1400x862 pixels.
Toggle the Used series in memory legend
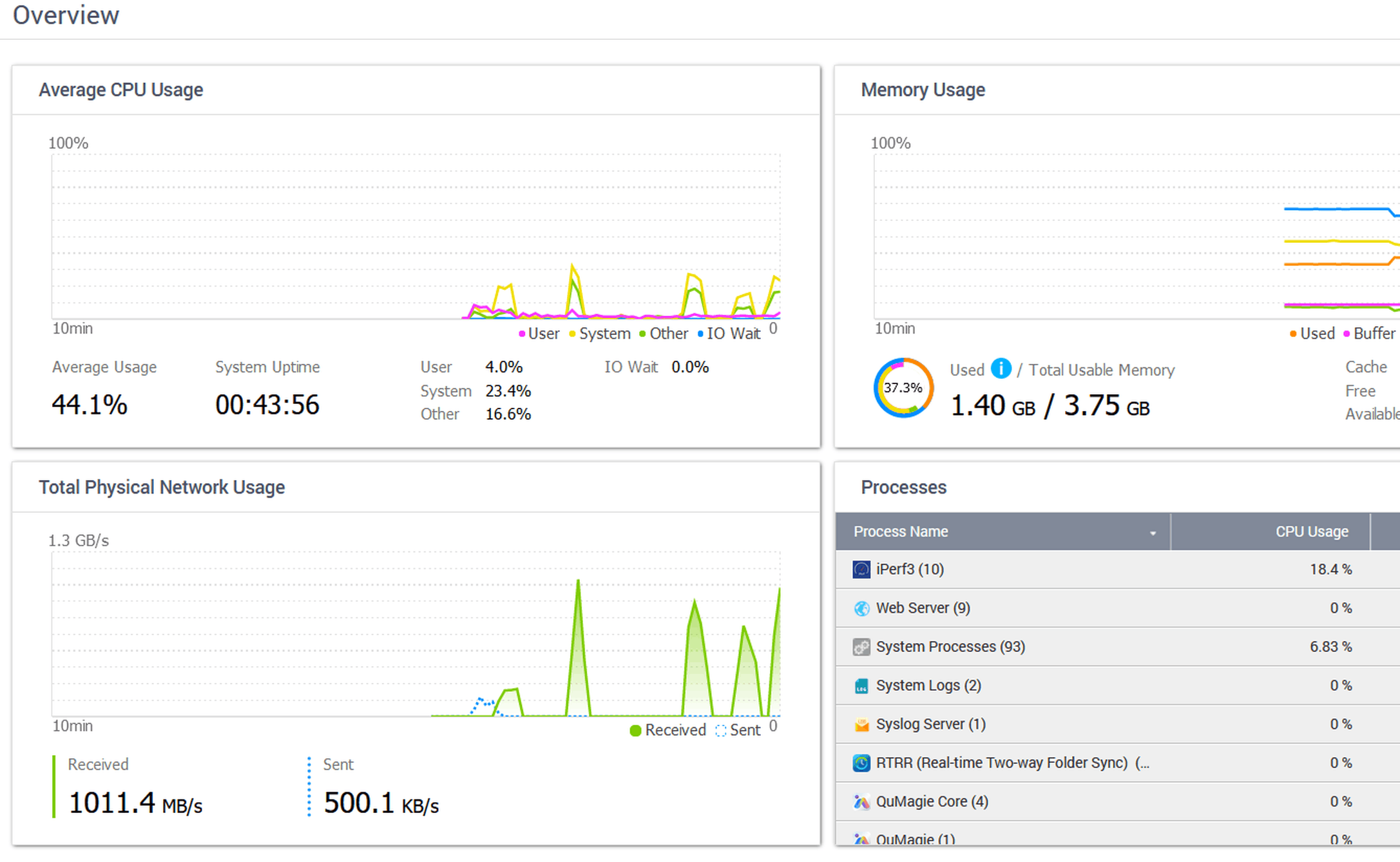pos(1312,334)
